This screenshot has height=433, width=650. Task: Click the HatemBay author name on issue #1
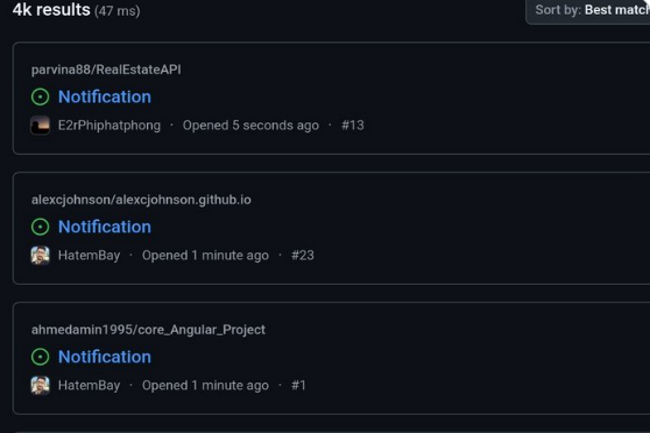click(x=89, y=385)
